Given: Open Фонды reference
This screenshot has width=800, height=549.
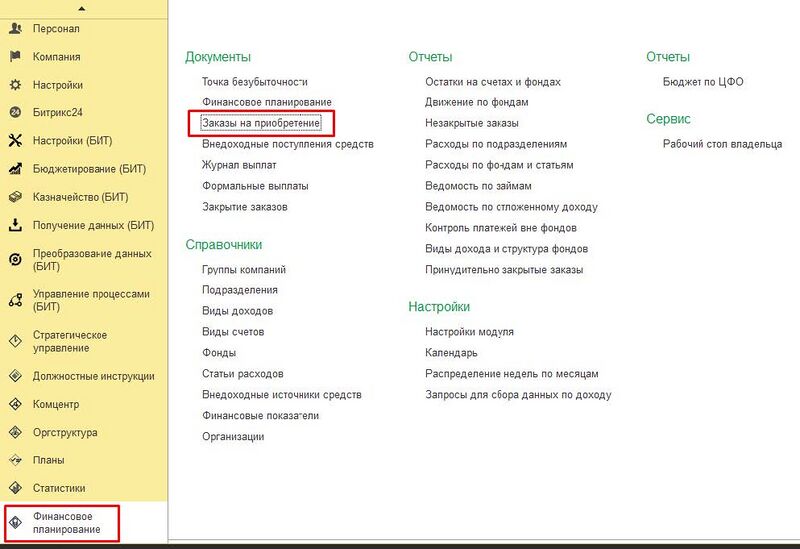Looking at the screenshot, I should tap(219, 353).
